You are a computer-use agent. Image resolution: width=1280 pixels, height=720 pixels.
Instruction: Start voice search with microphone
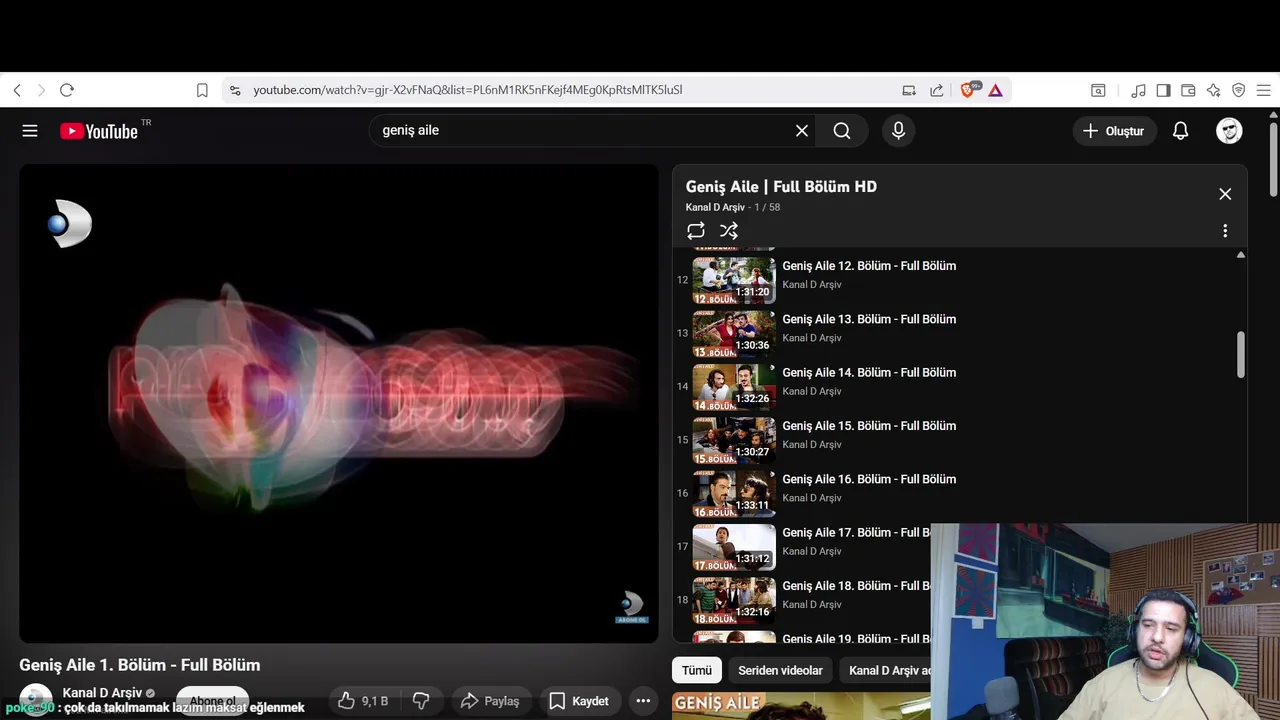(898, 131)
